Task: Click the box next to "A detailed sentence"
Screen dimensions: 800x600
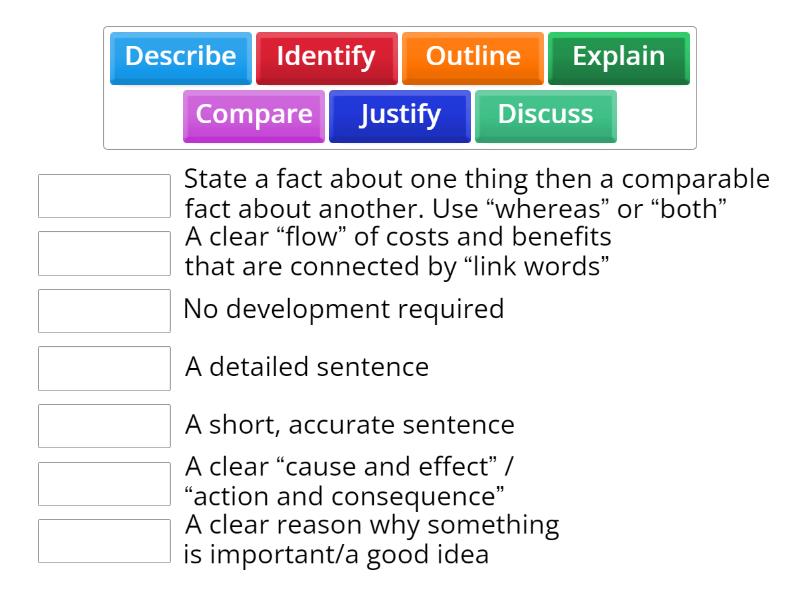Action: [x=104, y=368]
